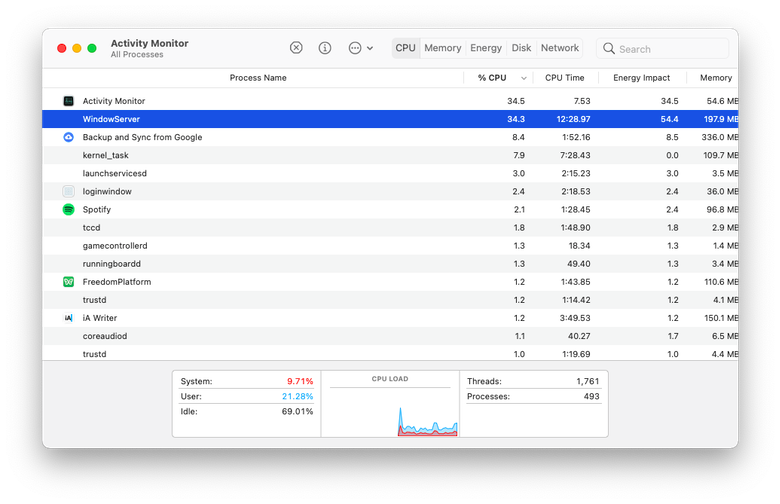
Task: Click the Activity Monitor app icon in list
Action: pyautogui.click(x=69, y=101)
